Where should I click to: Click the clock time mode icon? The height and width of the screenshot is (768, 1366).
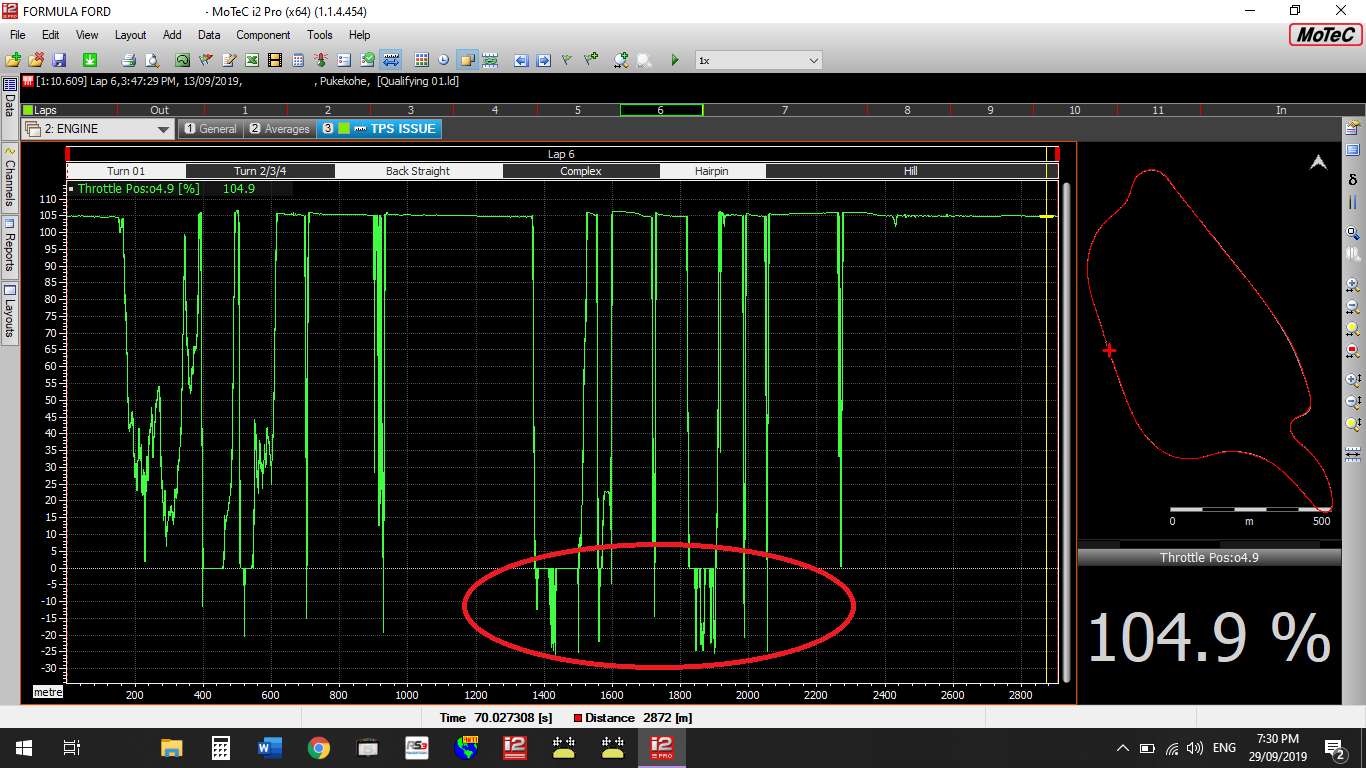444,60
